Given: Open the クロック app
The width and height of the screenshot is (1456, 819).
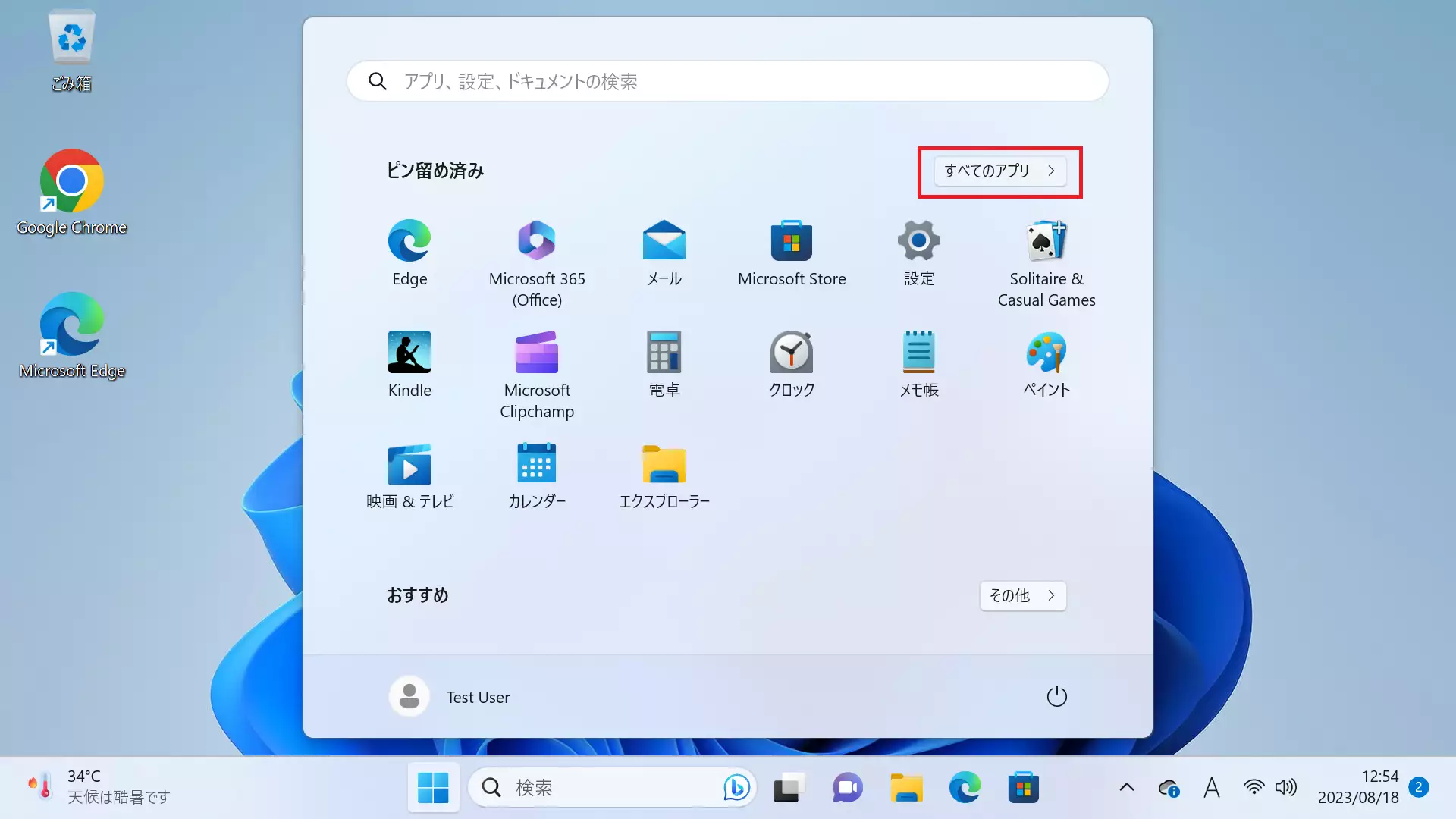Looking at the screenshot, I should (x=792, y=365).
